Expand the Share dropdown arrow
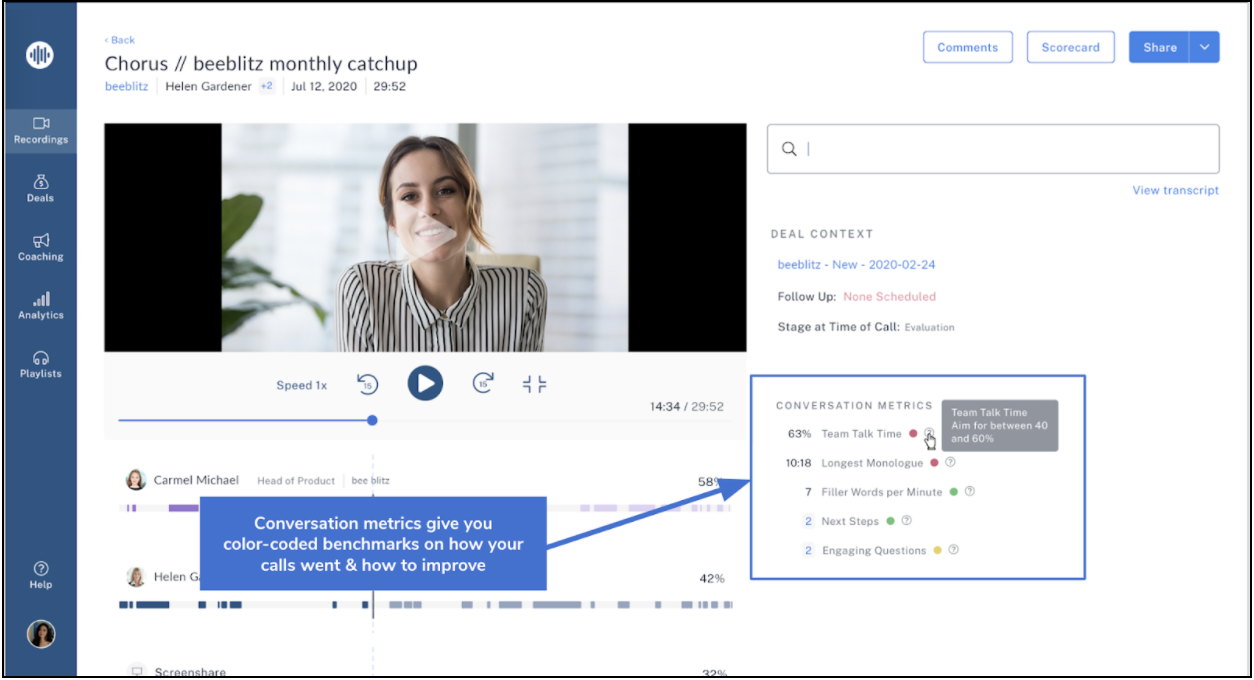1254x680 pixels. [x=1205, y=47]
